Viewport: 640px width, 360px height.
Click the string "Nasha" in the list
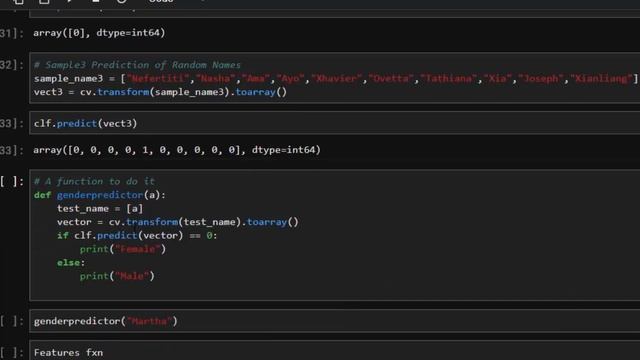[x=216, y=78]
